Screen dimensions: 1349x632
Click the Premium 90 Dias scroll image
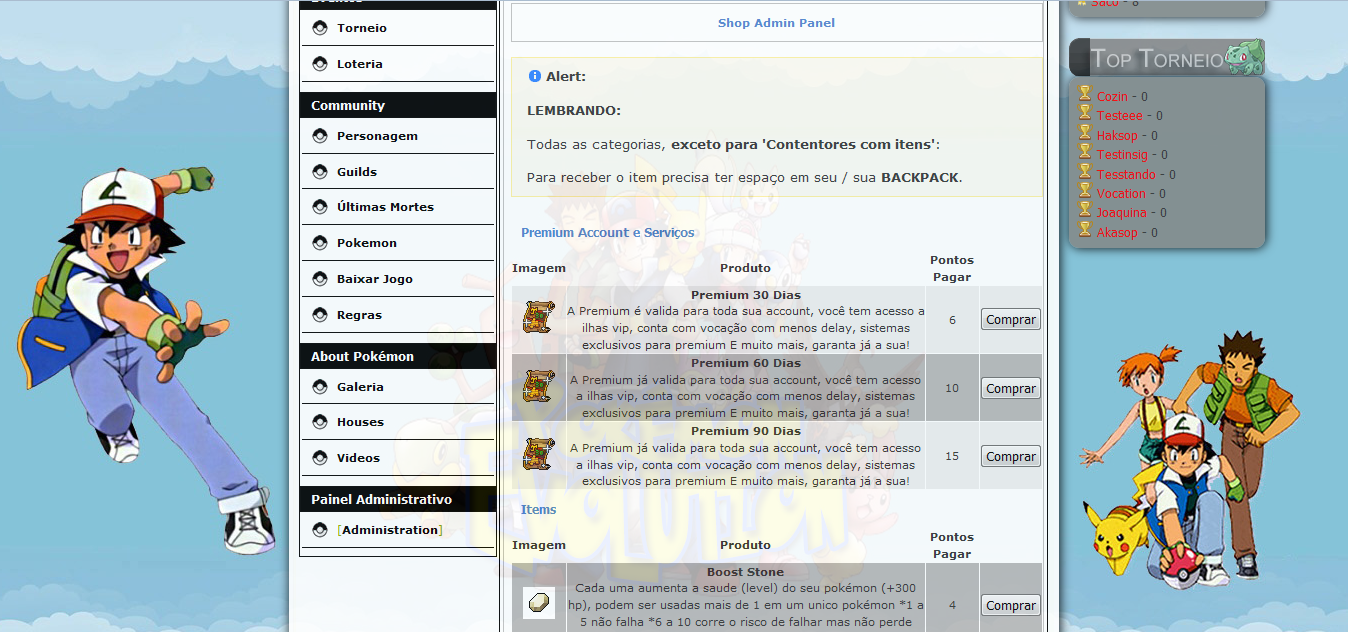coord(539,454)
